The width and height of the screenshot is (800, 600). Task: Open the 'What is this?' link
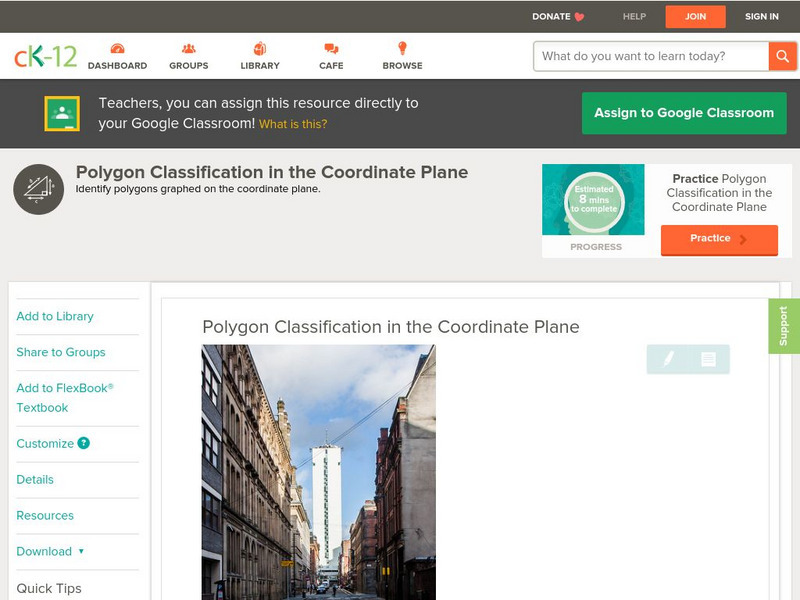coord(293,124)
